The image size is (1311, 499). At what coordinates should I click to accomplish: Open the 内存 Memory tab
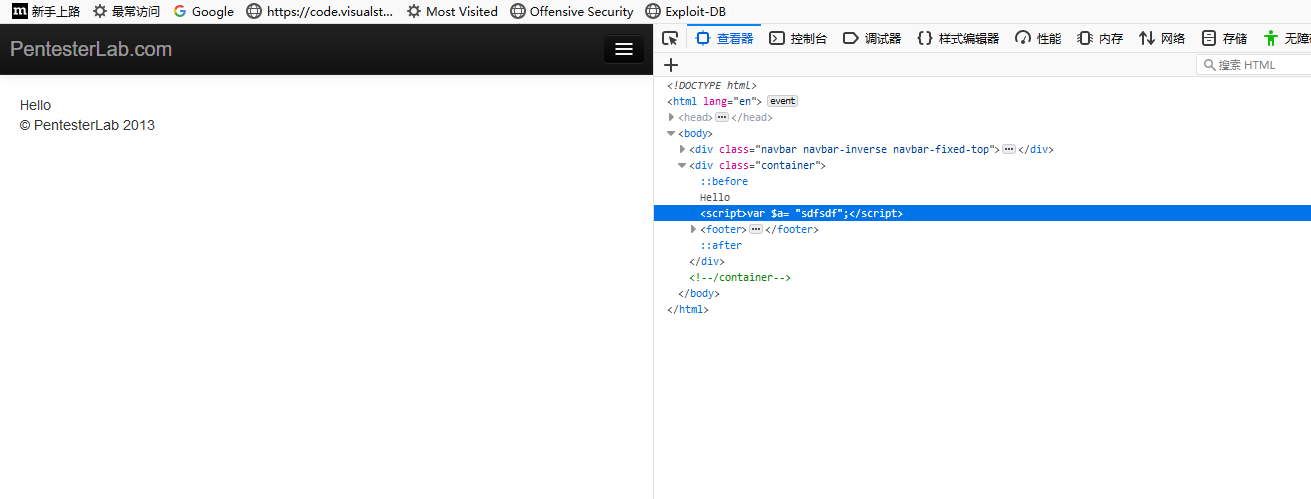(1100, 39)
